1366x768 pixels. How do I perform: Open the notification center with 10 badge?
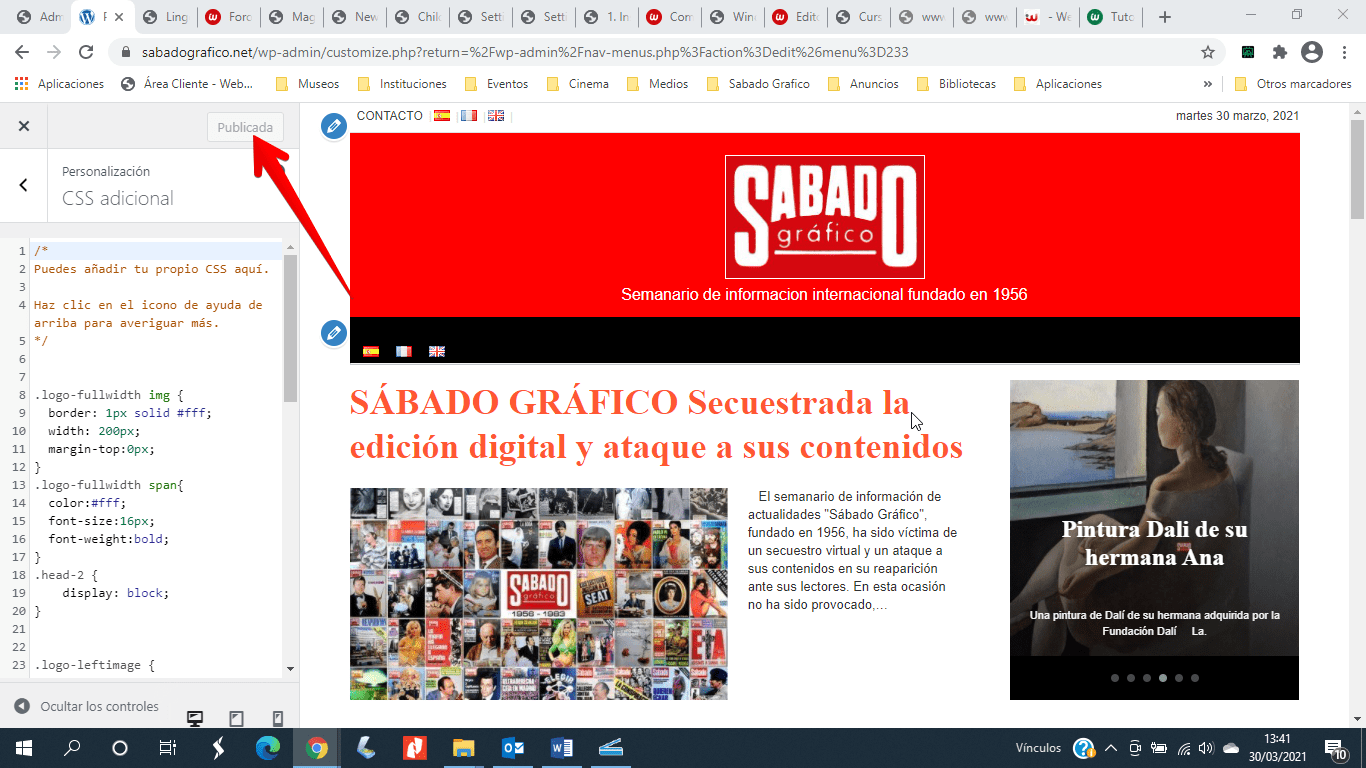[1334, 748]
